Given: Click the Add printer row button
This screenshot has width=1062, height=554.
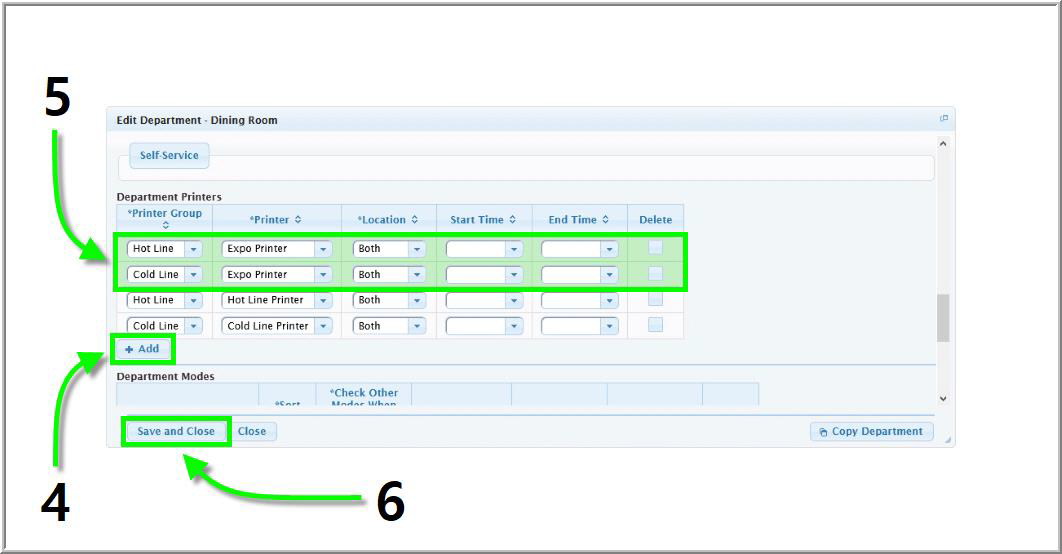Looking at the screenshot, I should [x=142, y=349].
